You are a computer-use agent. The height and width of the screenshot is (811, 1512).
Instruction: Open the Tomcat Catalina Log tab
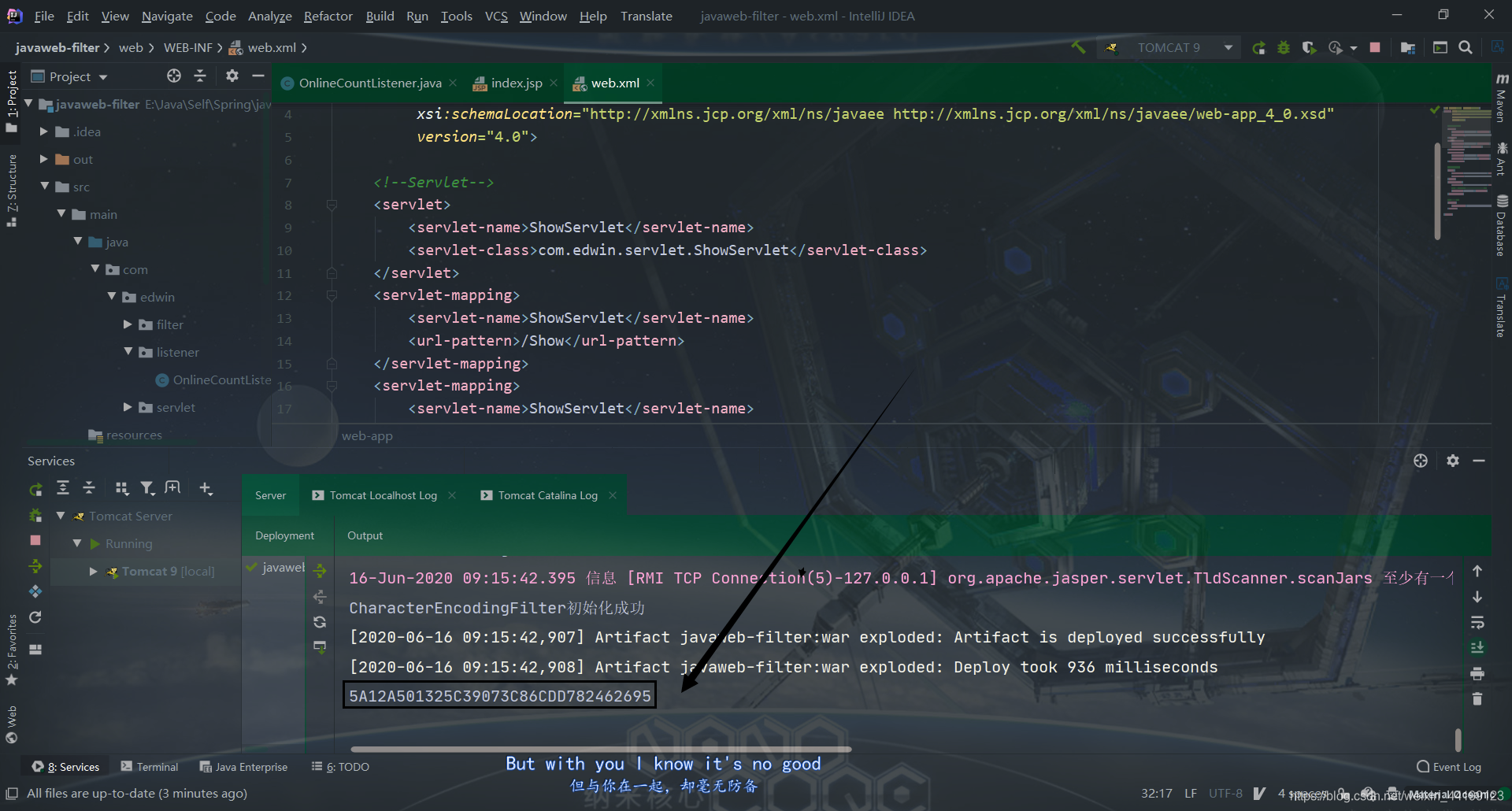point(547,495)
